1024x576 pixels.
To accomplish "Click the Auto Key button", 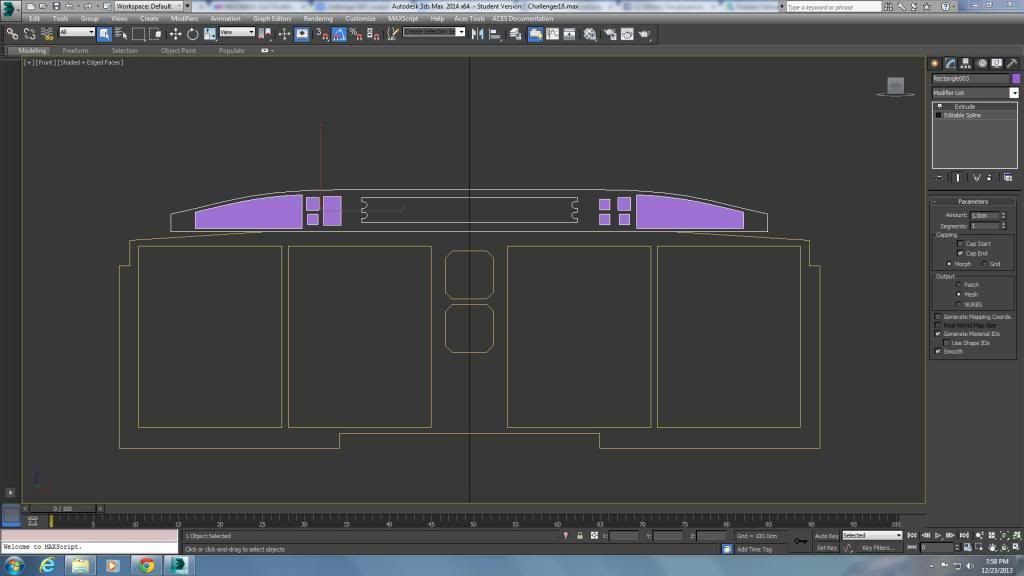I will (826, 536).
